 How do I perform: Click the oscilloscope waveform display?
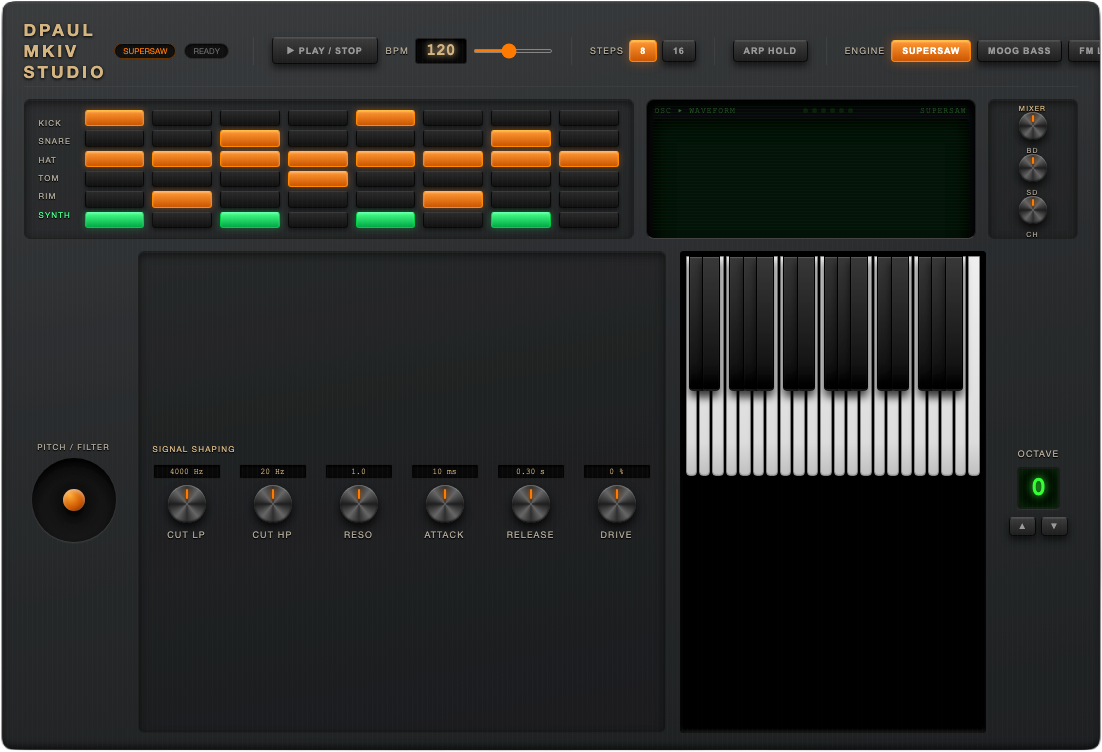point(810,169)
